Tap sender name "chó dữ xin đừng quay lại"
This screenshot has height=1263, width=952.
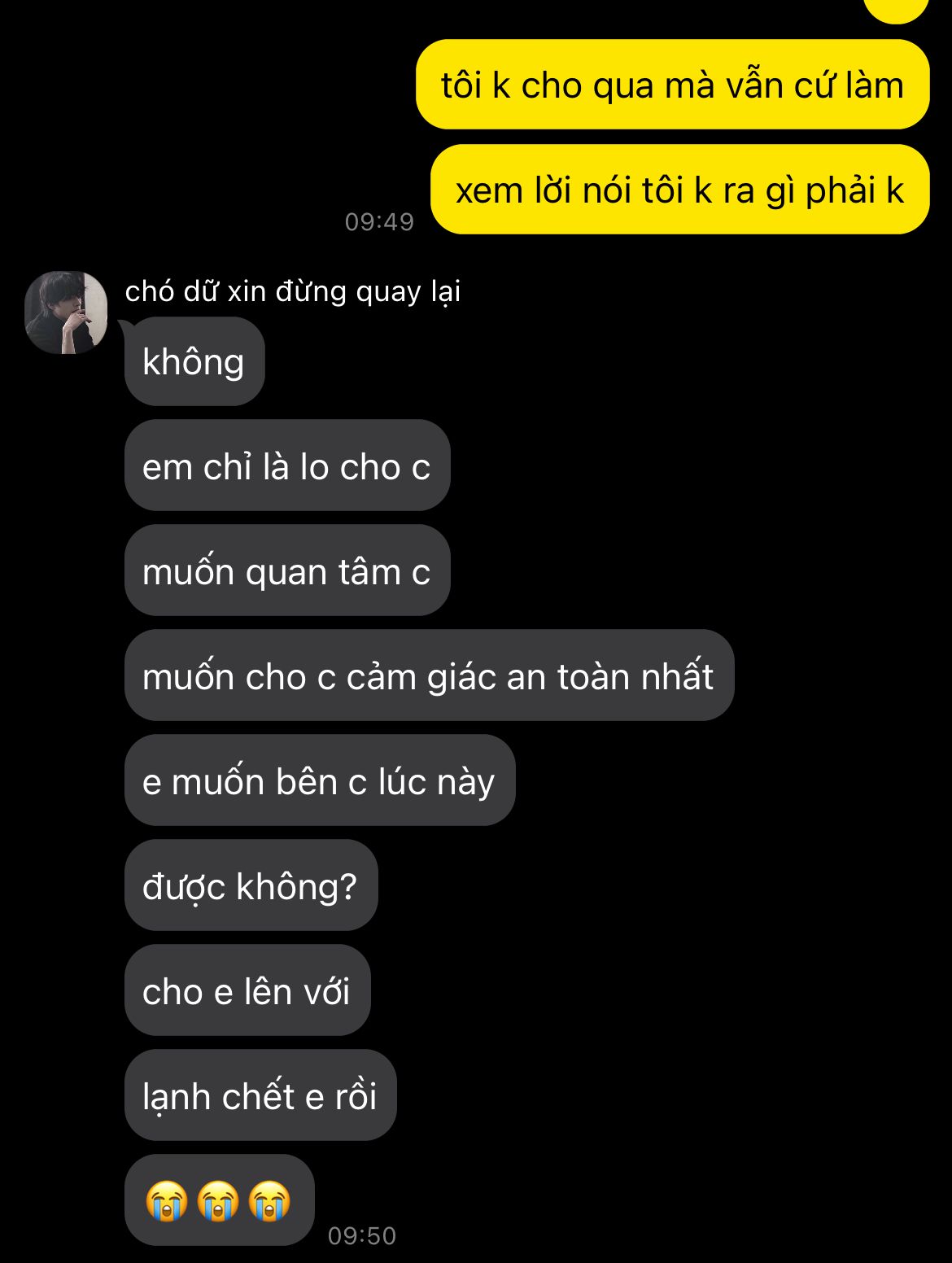(293, 291)
